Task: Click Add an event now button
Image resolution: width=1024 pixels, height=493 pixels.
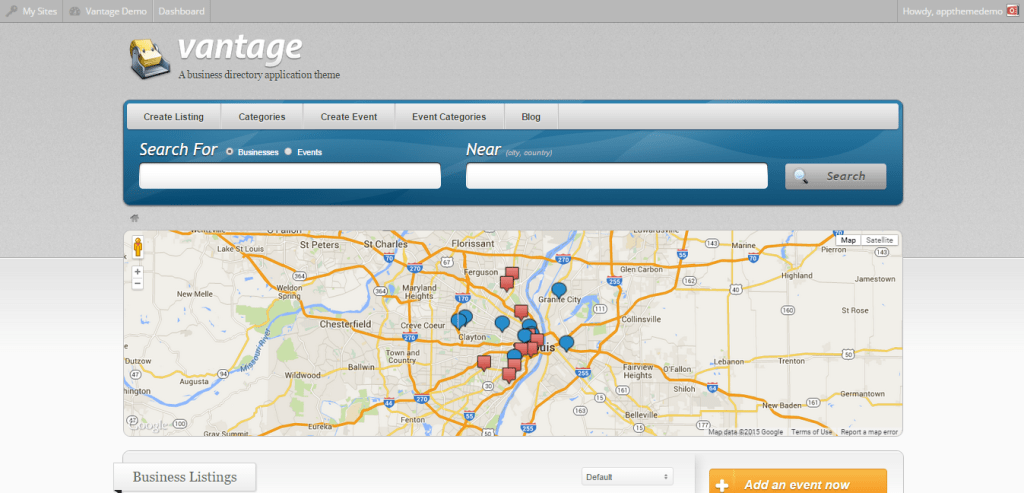Action: (x=798, y=482)
